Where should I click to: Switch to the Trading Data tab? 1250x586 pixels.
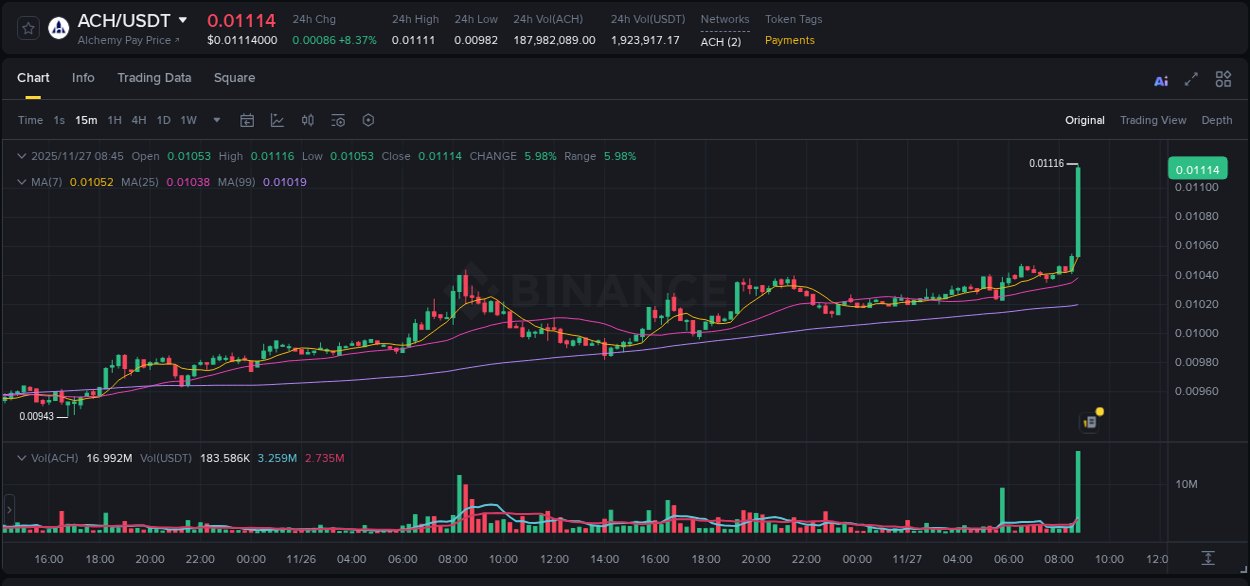coord(154,78)
